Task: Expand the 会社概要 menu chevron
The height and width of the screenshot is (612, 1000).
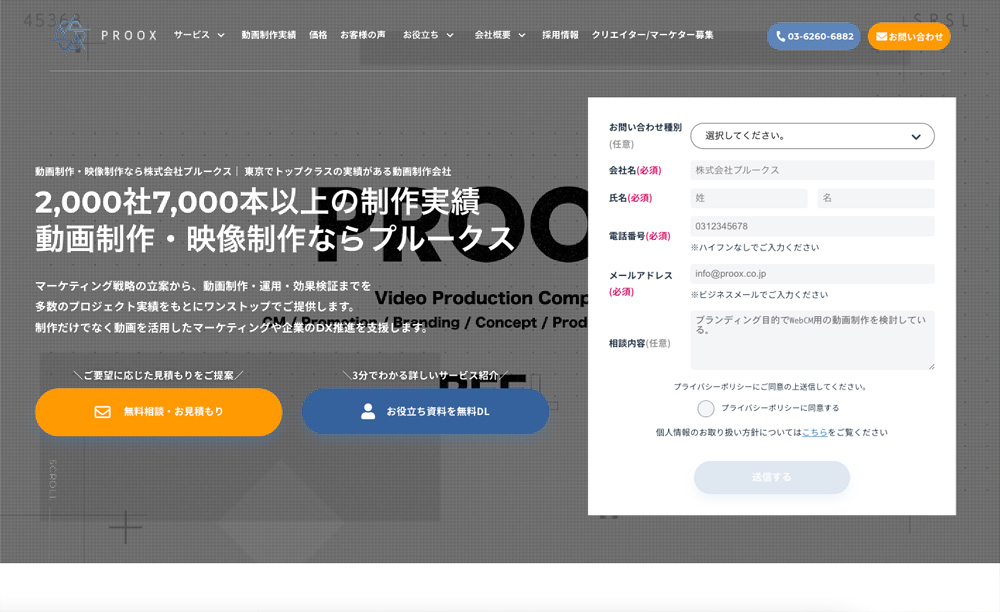Action: point(522,35)
